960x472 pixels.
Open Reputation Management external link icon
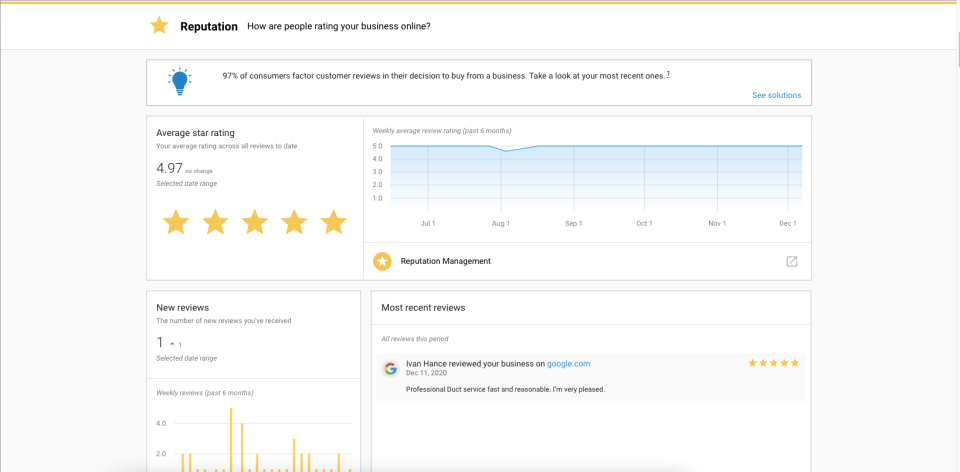click(x=791, y=261)
